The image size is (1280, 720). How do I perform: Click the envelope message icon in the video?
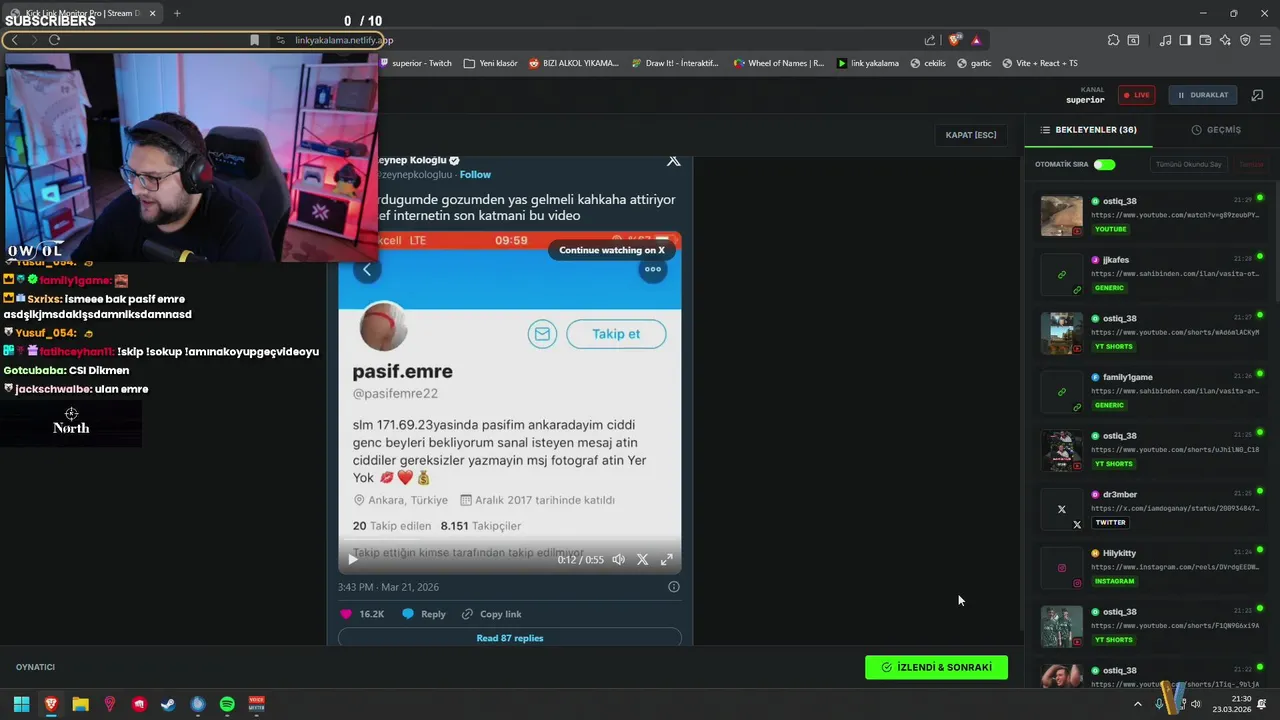click(x=542, y=334)
